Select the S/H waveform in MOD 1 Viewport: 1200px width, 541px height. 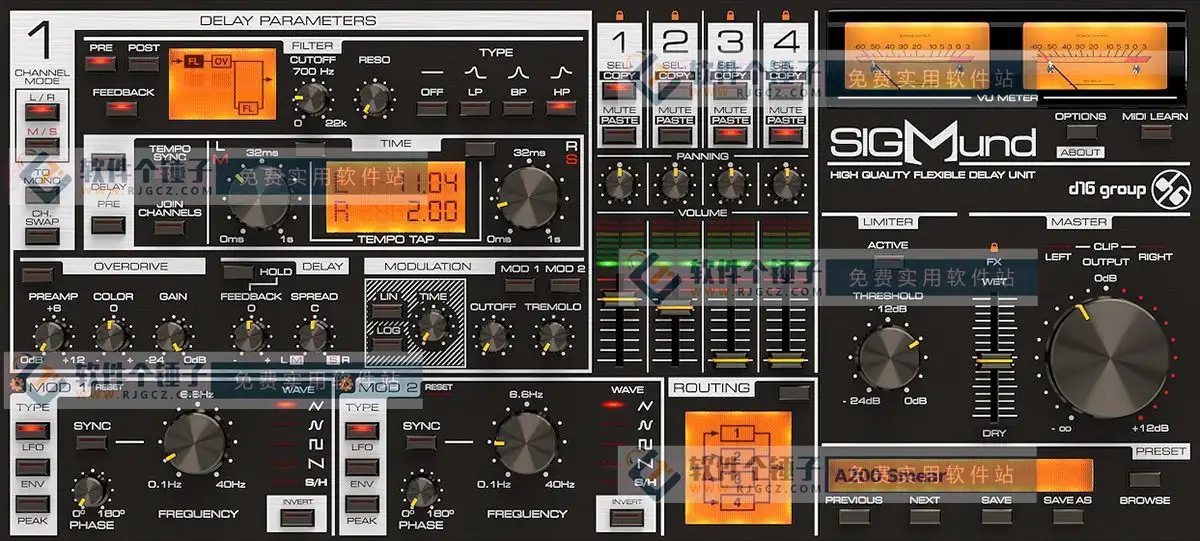click(x=315, y=482)
